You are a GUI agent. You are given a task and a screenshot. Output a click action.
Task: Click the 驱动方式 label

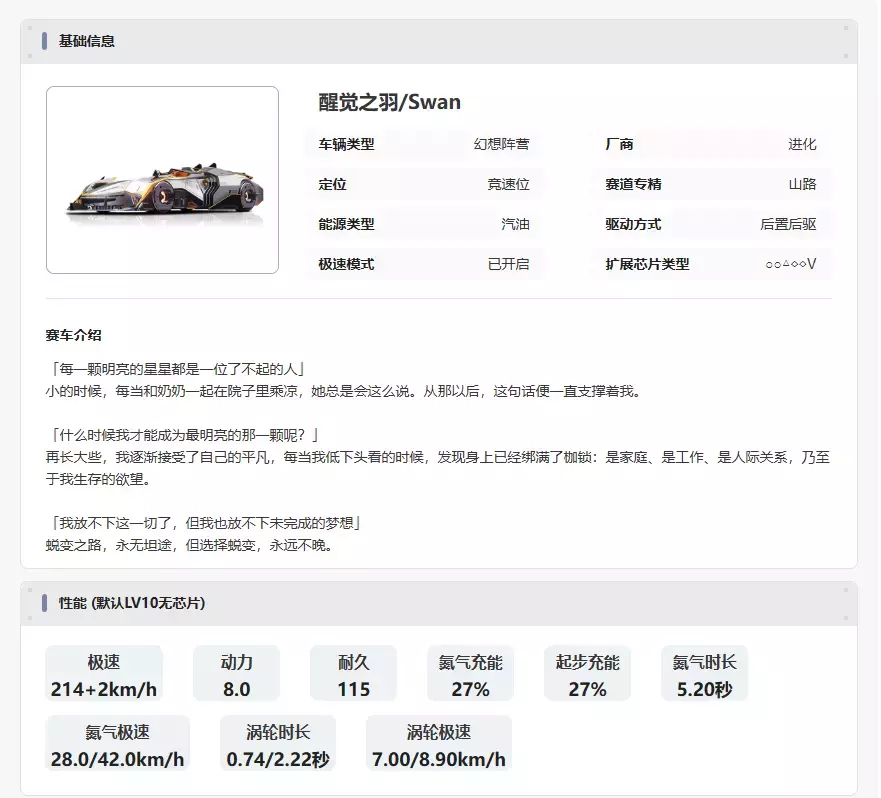click(633, 224)
